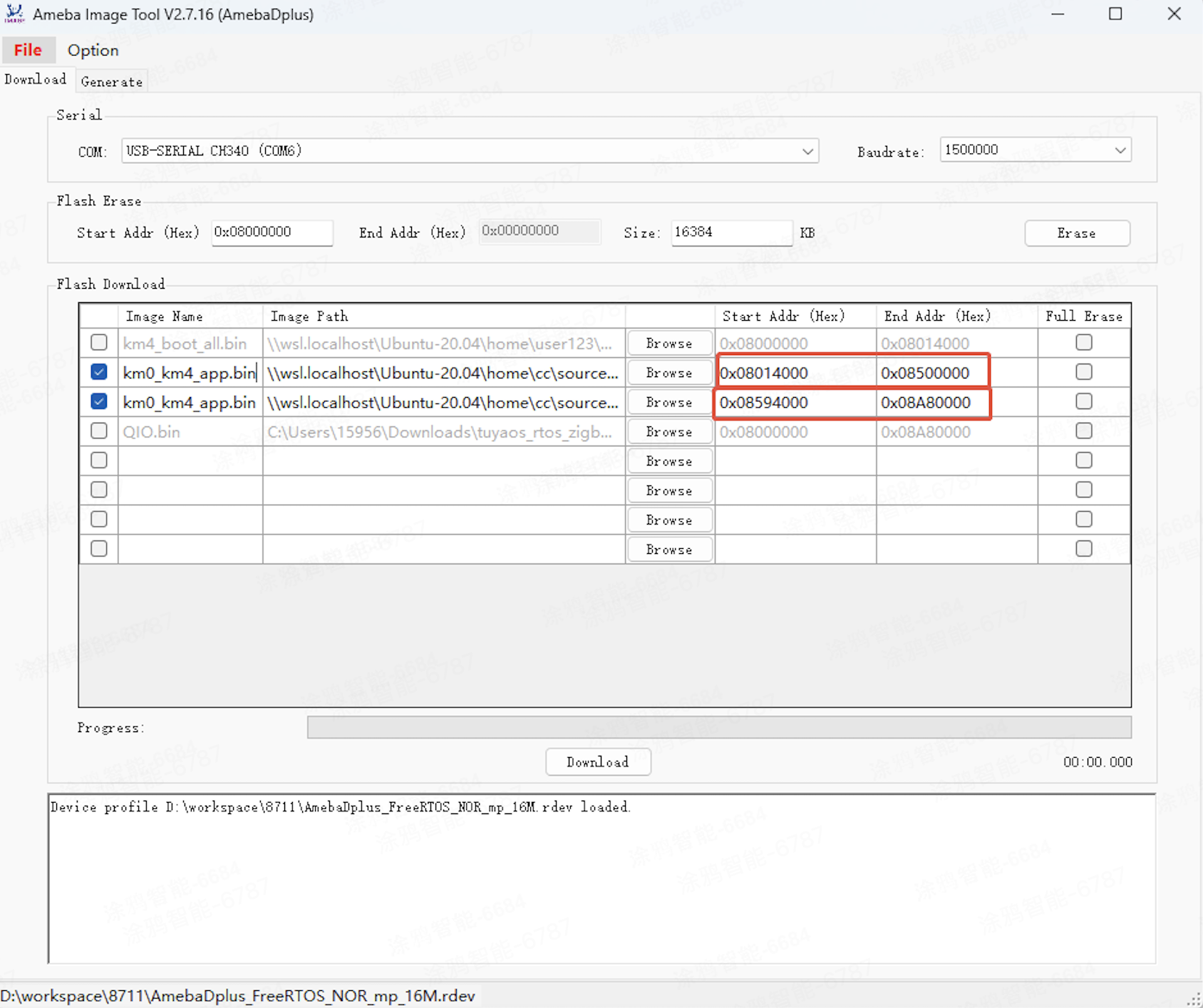Click the Flash Erase Size field
This screenshot has height=1008, width=1203.
tap(730, 232)
